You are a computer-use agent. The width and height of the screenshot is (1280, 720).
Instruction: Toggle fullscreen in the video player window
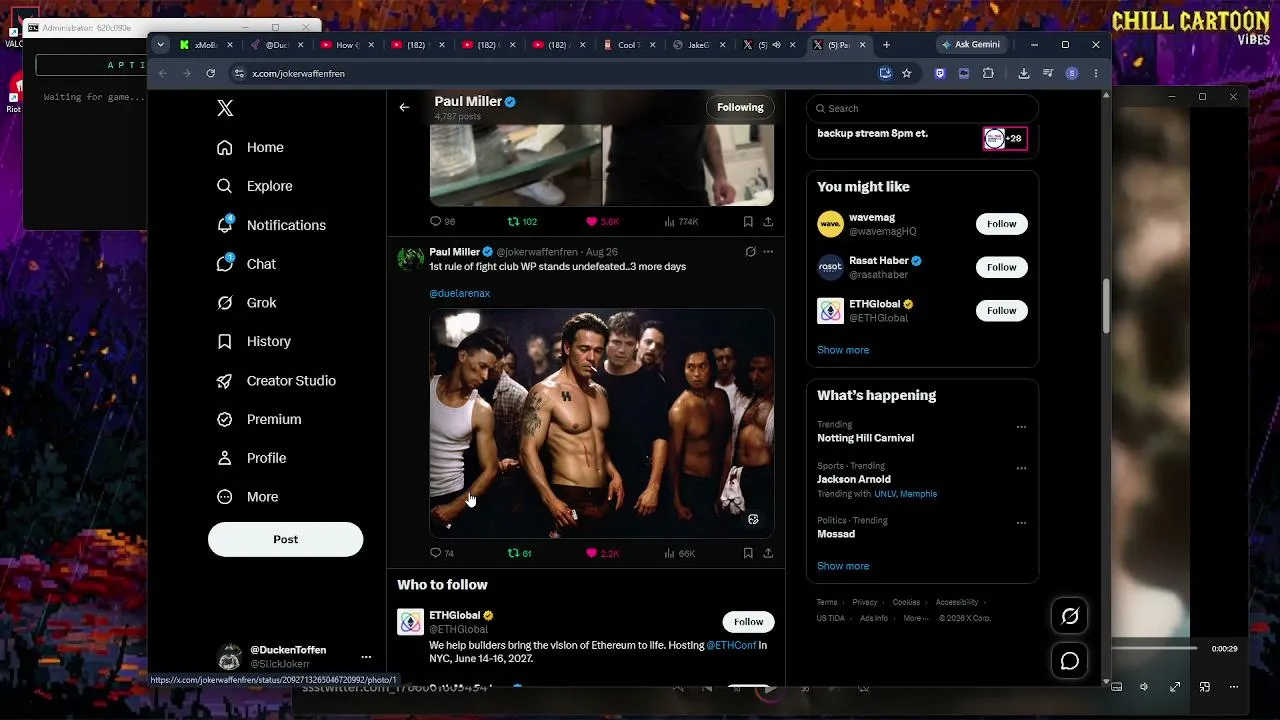tap(1175, 687)
